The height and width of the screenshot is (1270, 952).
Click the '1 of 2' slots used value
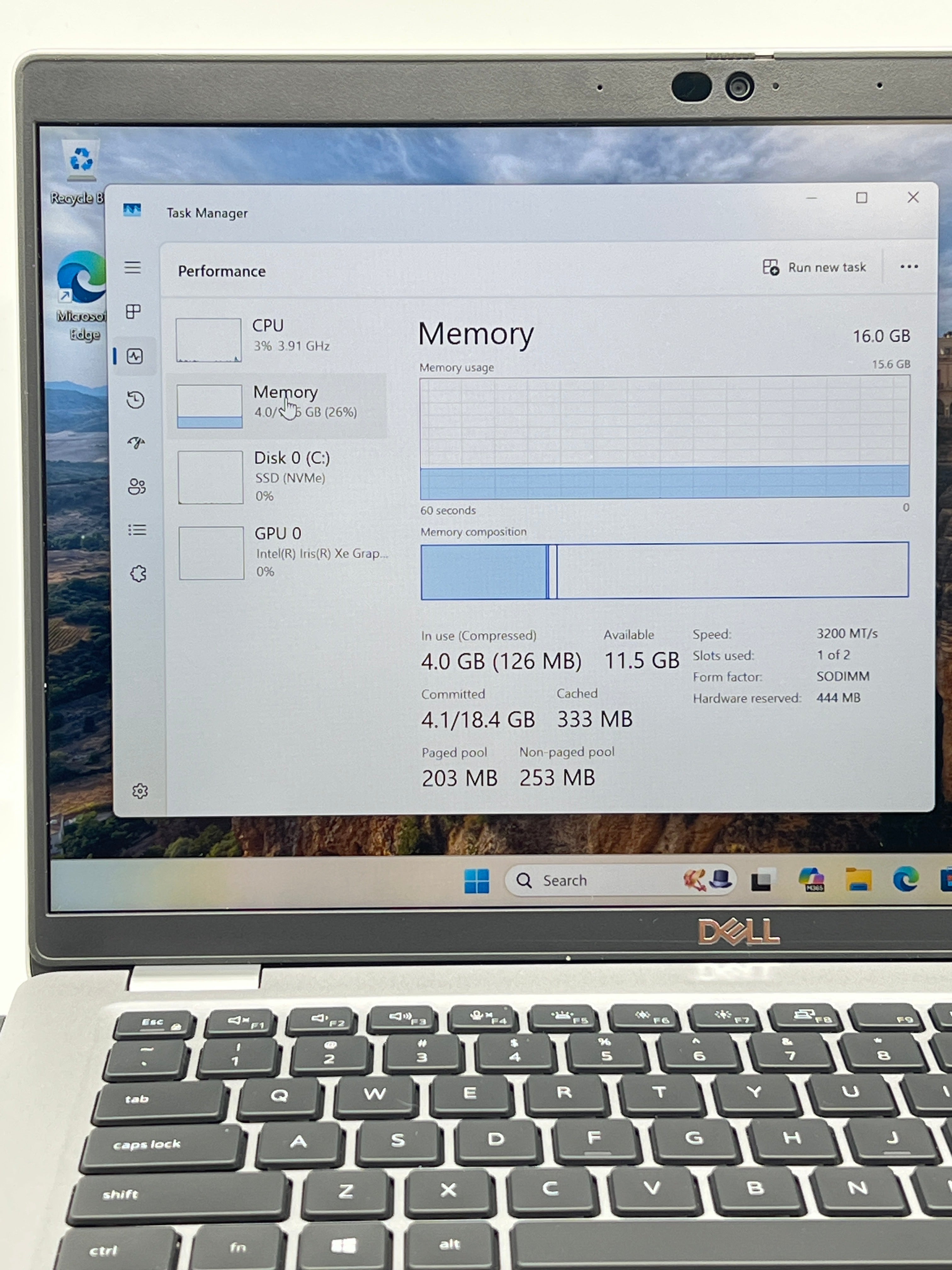[x=833, y=655]
